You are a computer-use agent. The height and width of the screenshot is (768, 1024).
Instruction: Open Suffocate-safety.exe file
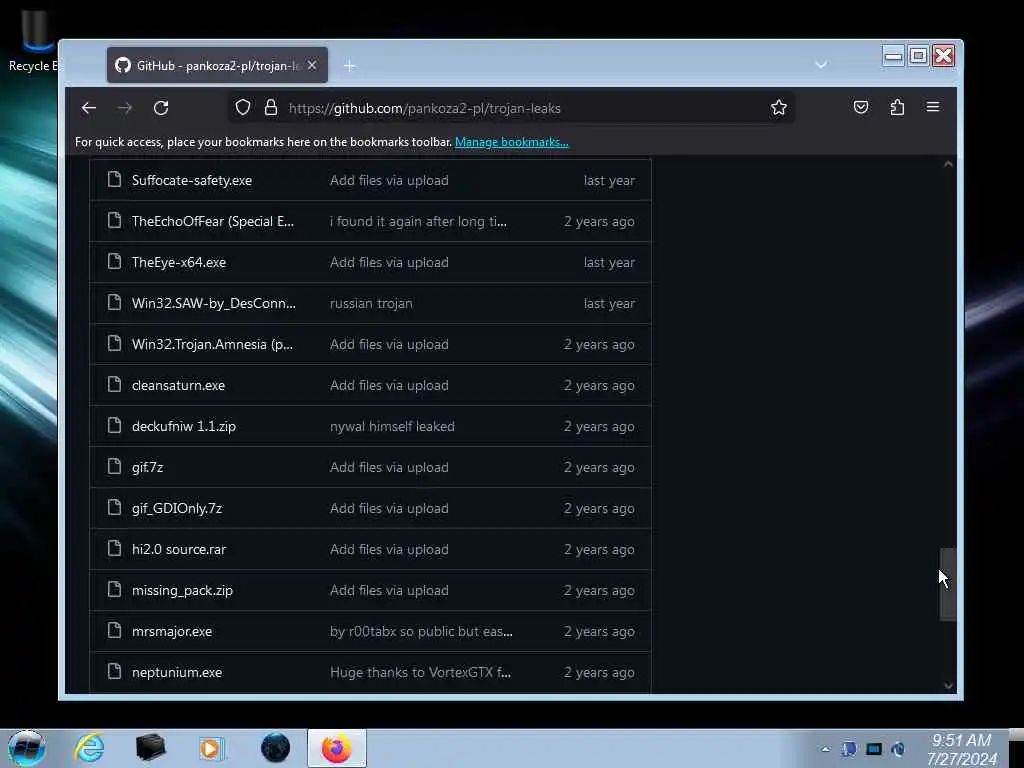(192, 180)
